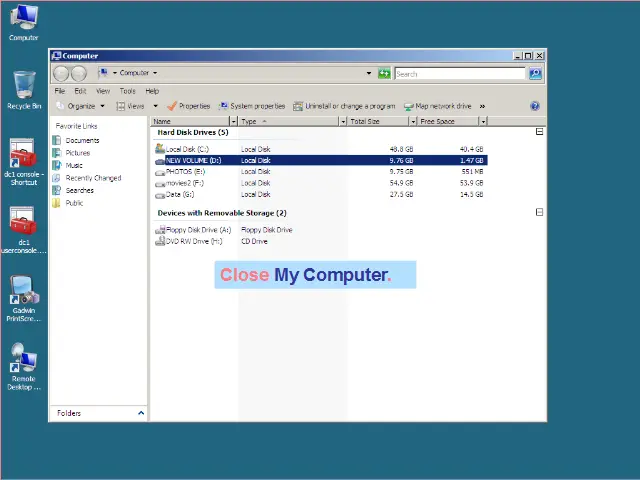Select the 54.9 GB total size cell
Screen dimensions: 640x480
pyautogui.click(x=401, y=183)
